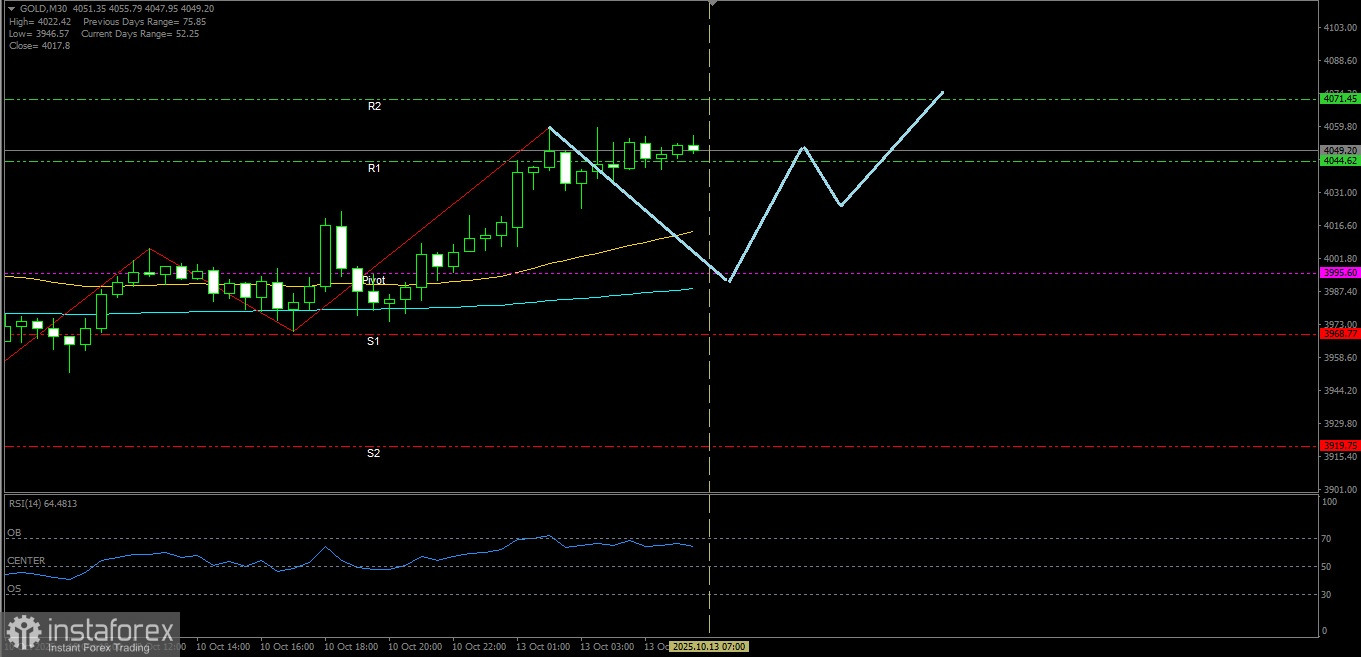
Task: Select the red 3919.75 price tag
Action: [1339, 445]
